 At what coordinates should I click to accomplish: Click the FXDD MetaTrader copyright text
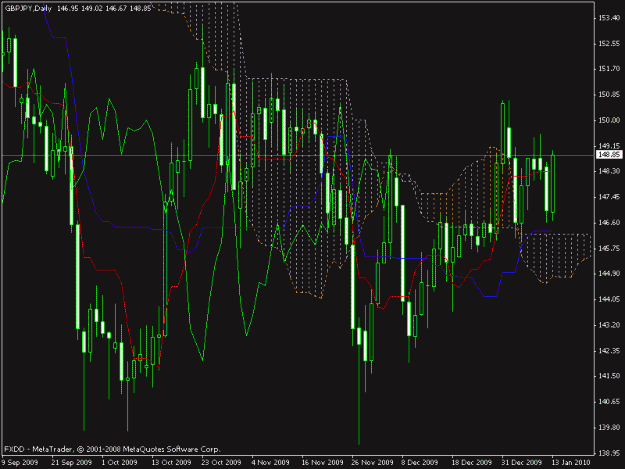(x=112, y=449)
